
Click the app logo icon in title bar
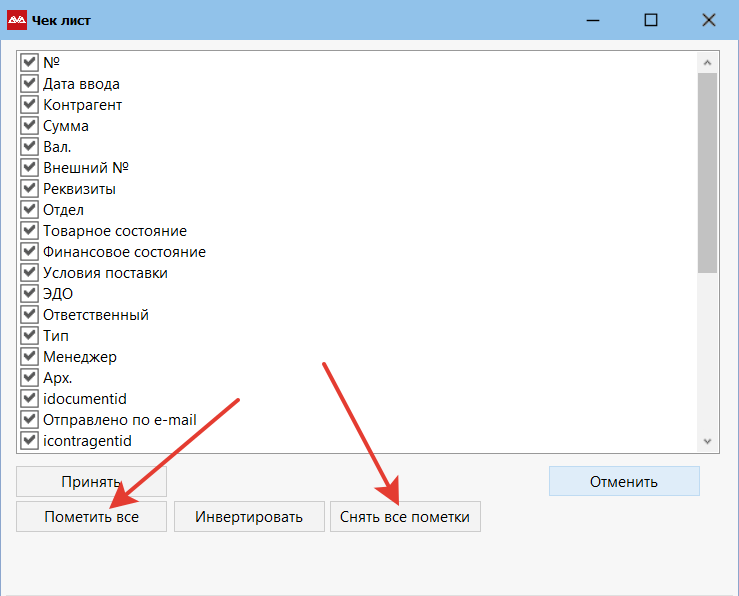pos(17,20)
